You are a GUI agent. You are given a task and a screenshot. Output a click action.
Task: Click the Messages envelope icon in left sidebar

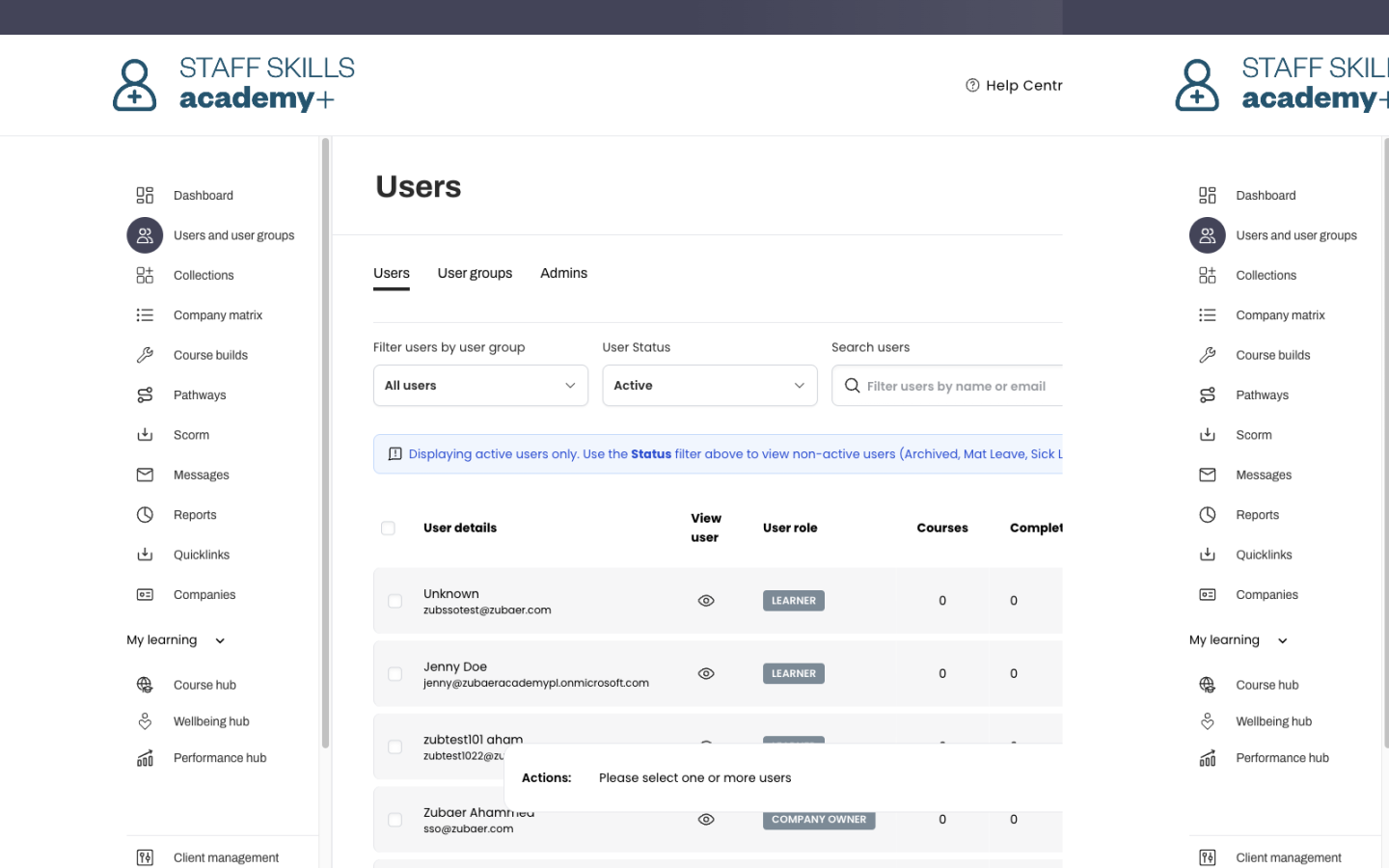pos(145,475)
